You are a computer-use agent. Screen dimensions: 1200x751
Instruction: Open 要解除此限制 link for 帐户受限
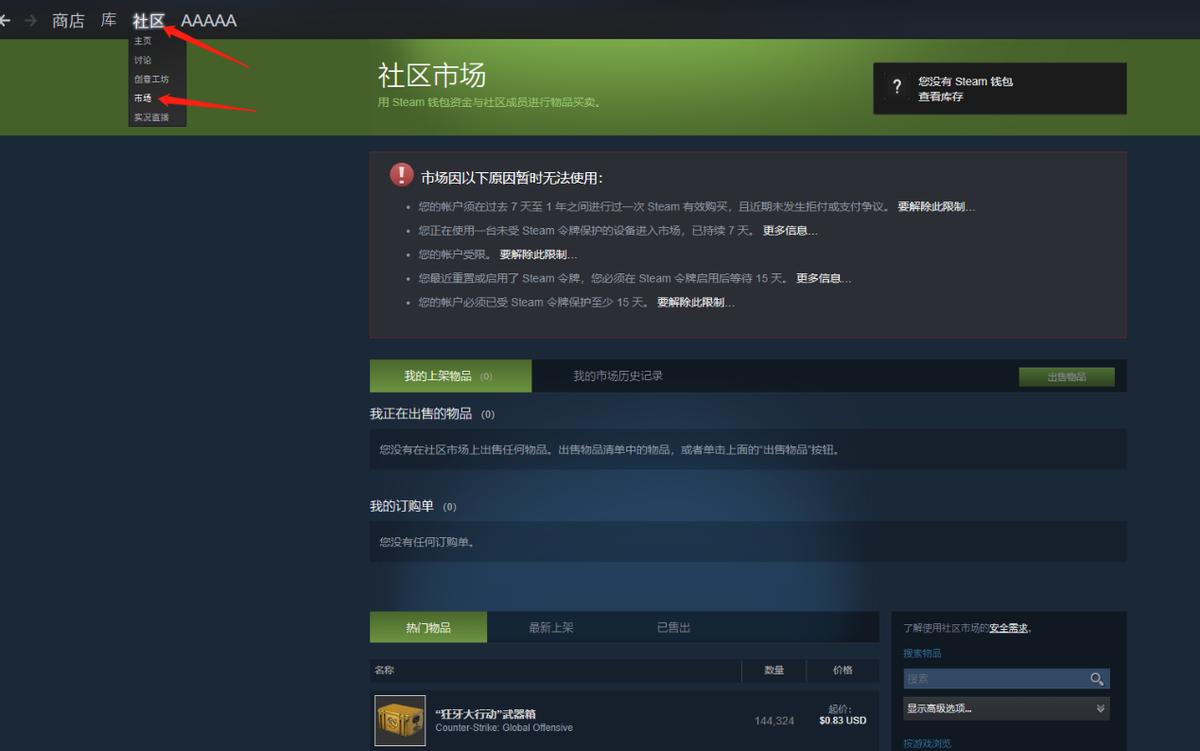(539, 255)
